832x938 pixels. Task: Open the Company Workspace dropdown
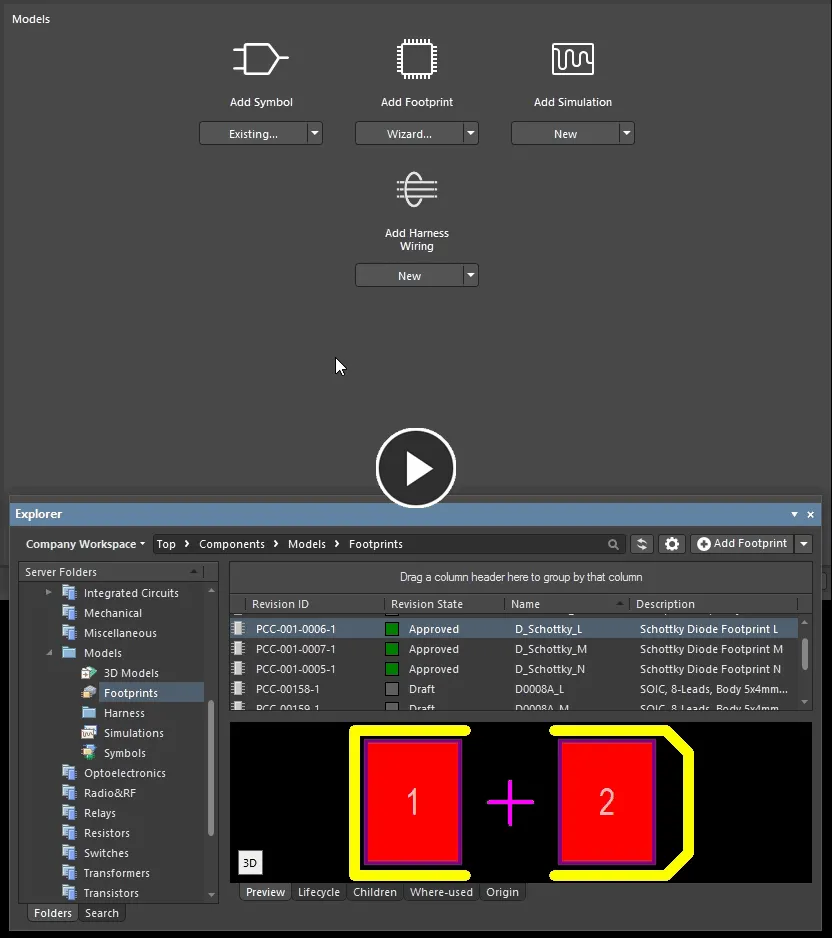click(83, 544)
